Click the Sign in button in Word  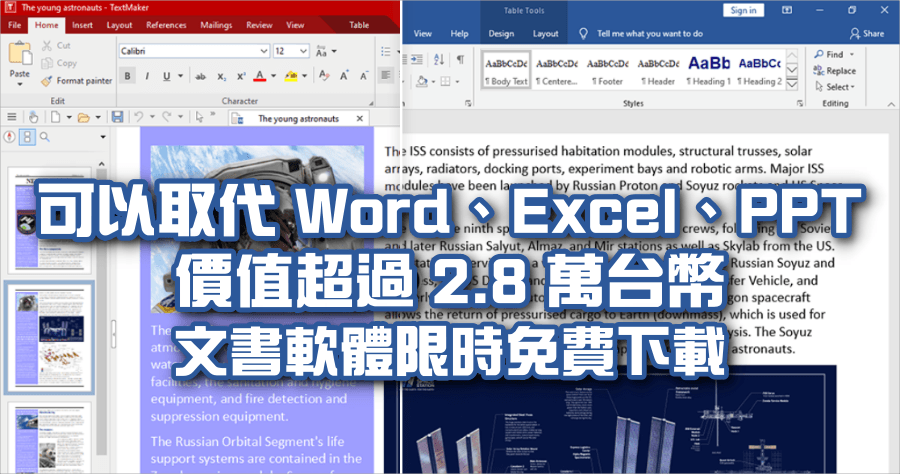(743, 10)
